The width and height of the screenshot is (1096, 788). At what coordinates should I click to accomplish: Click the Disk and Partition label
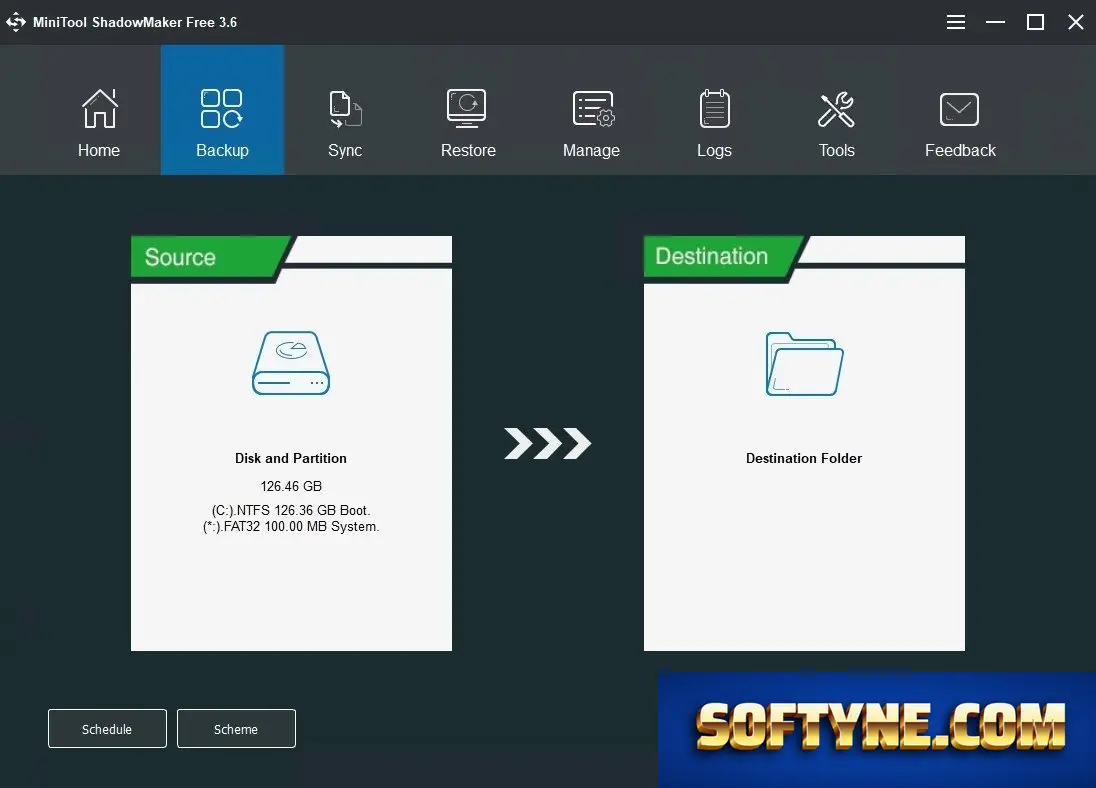291,458
